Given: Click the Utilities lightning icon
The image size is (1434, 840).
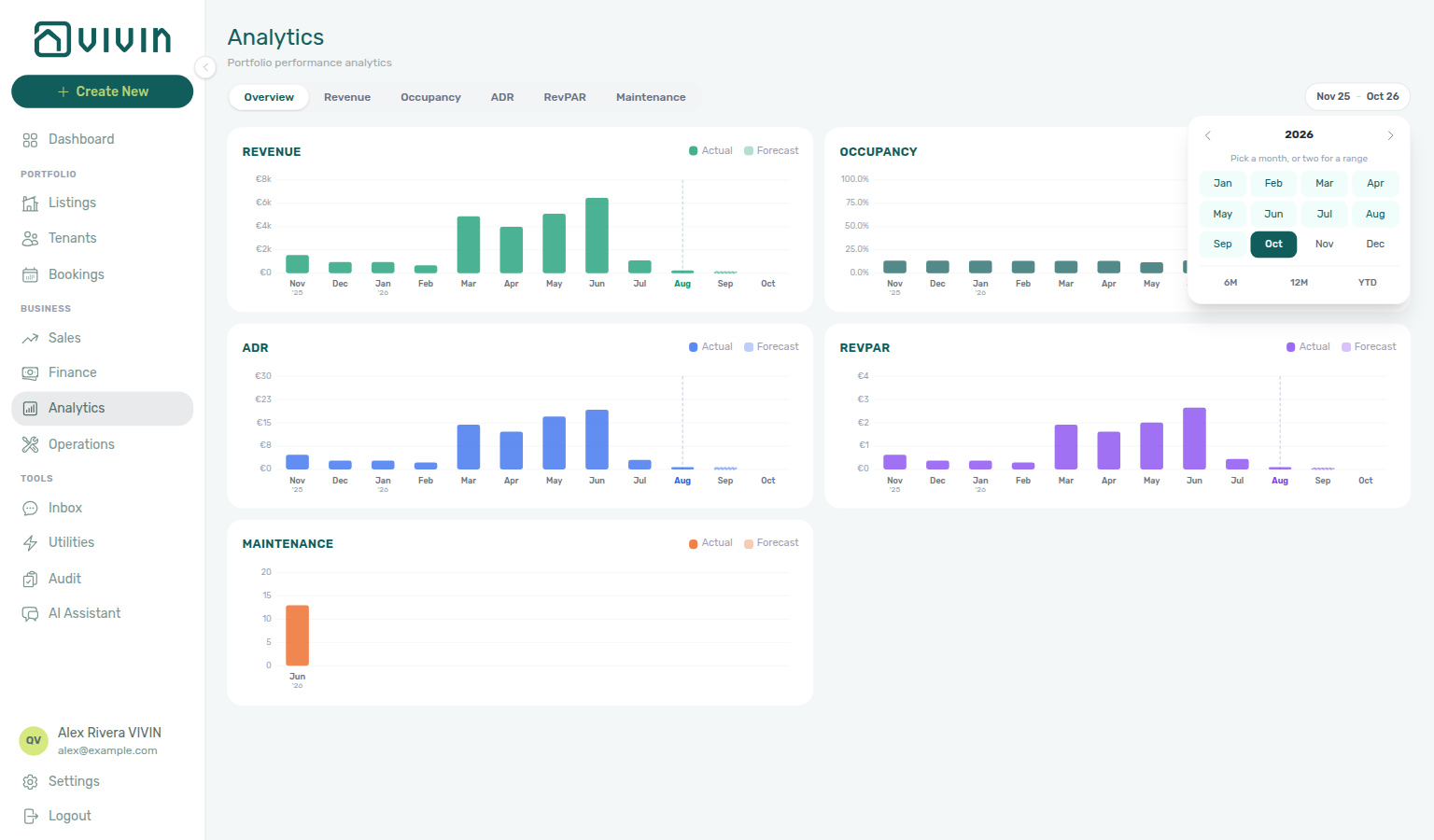Looking at the screenshot, I should tap(30, 543).
